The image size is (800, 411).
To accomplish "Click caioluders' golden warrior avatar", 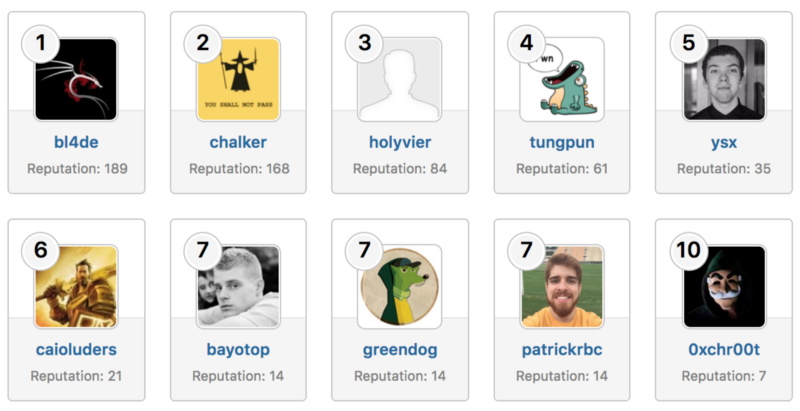I will coord(76,287).
